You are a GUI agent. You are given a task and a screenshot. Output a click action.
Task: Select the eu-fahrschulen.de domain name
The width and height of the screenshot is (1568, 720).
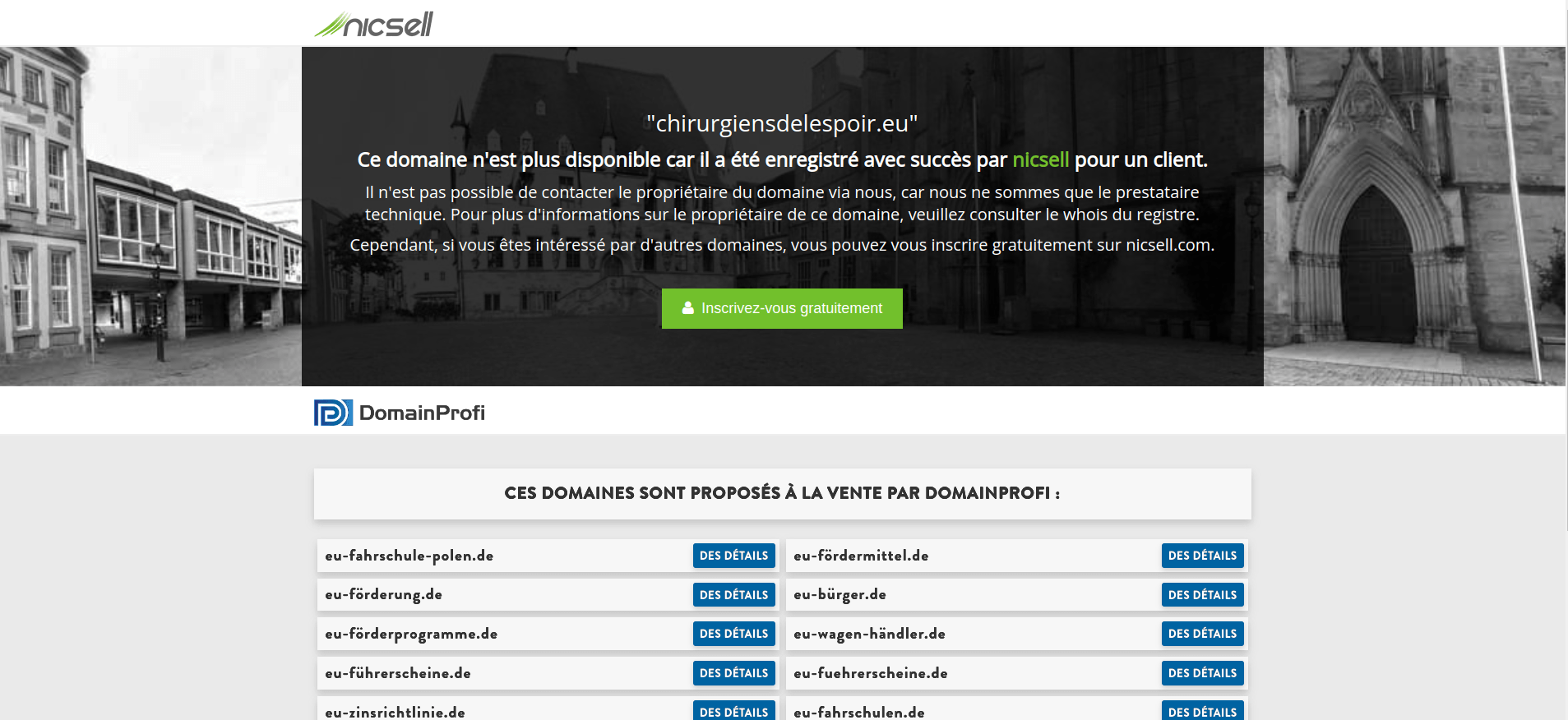(859, 713)
